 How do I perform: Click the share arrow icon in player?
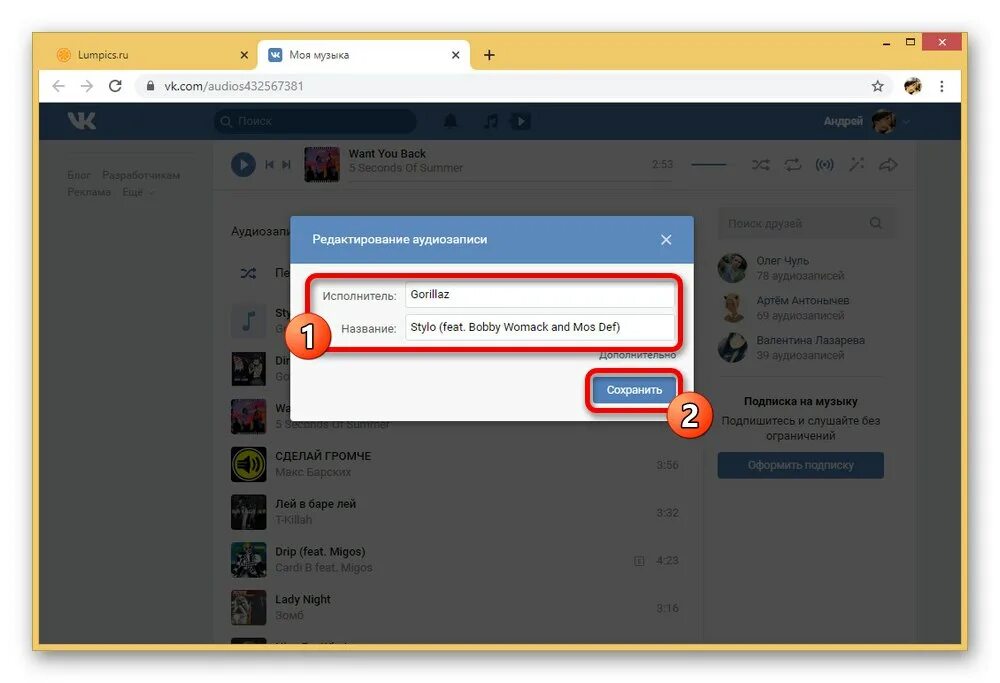(x=888, y=165)
